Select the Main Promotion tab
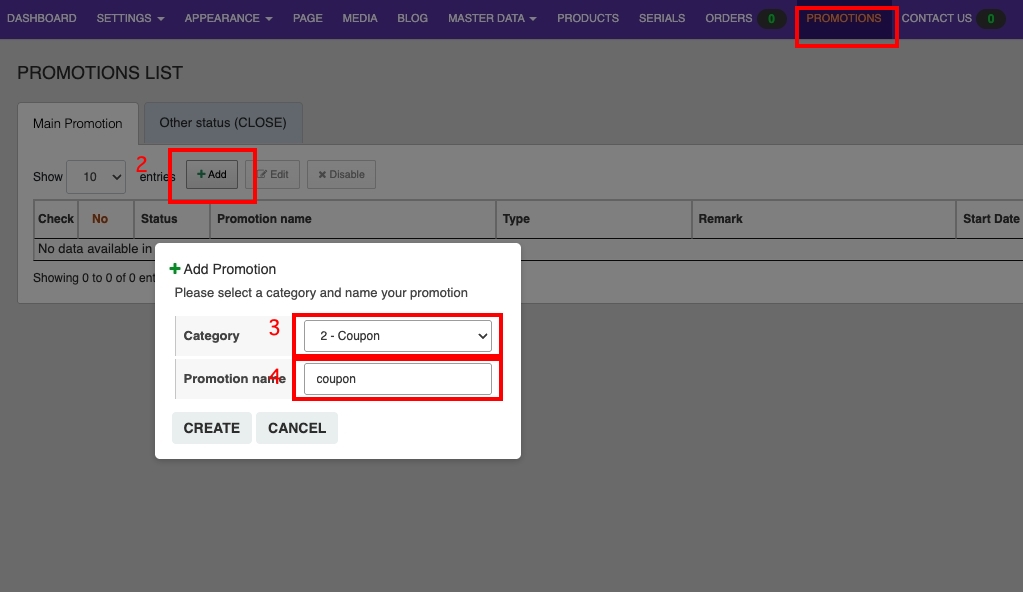Screen dimensions: 1023x592 point(78,124)
